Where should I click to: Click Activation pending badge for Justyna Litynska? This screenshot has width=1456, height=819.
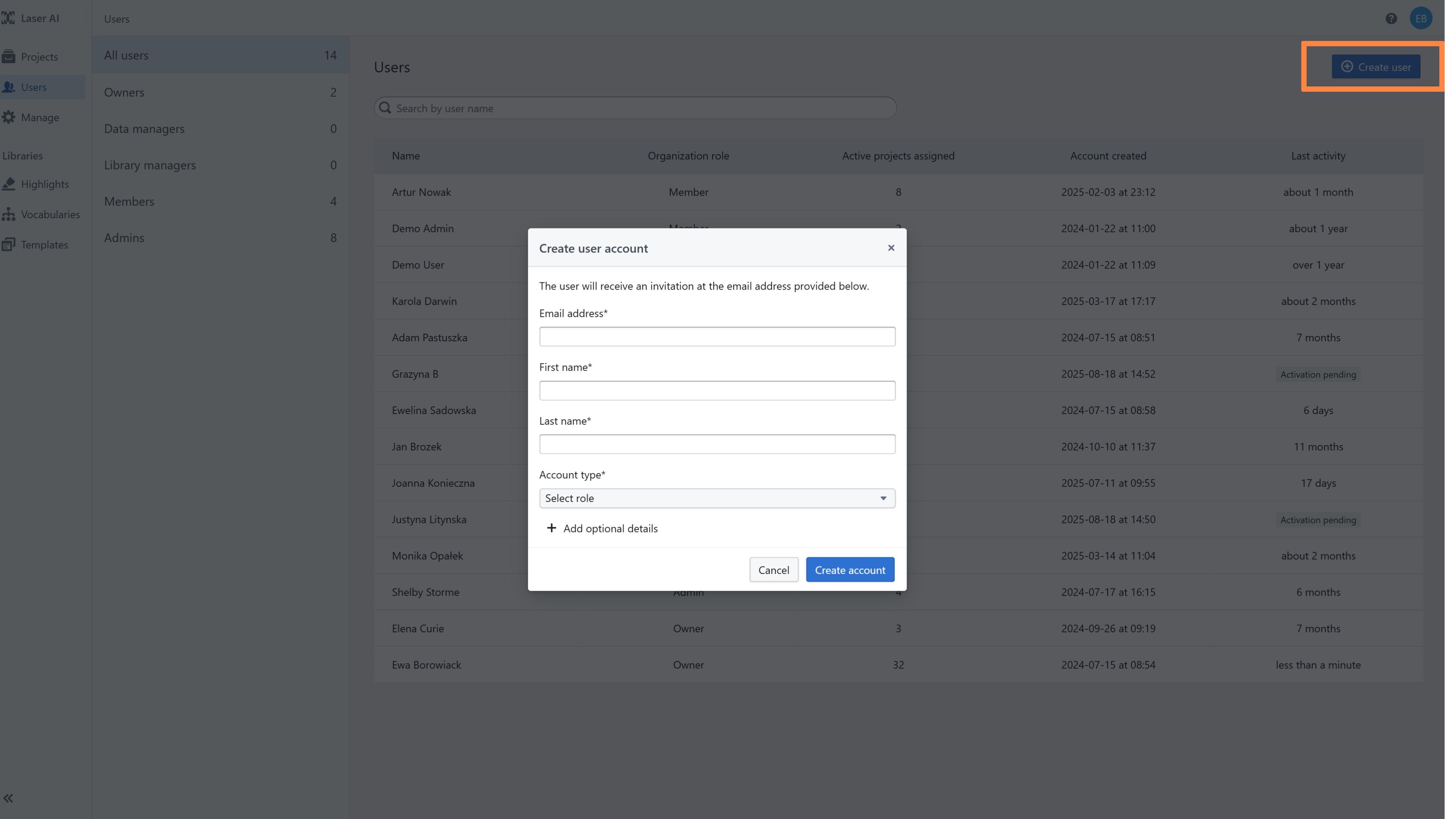coord(1318,519)
